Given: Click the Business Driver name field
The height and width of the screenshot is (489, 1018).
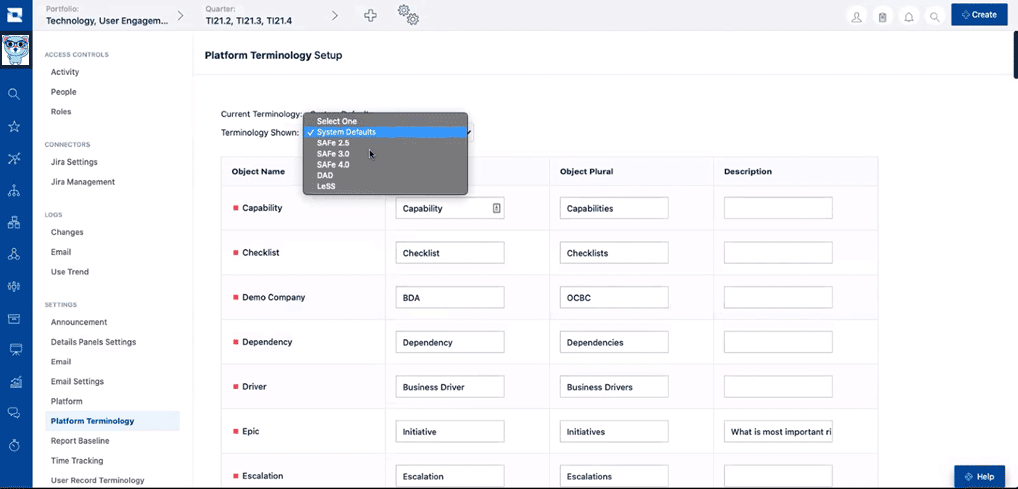Looking at the screenshot, I should pos(450,386).
